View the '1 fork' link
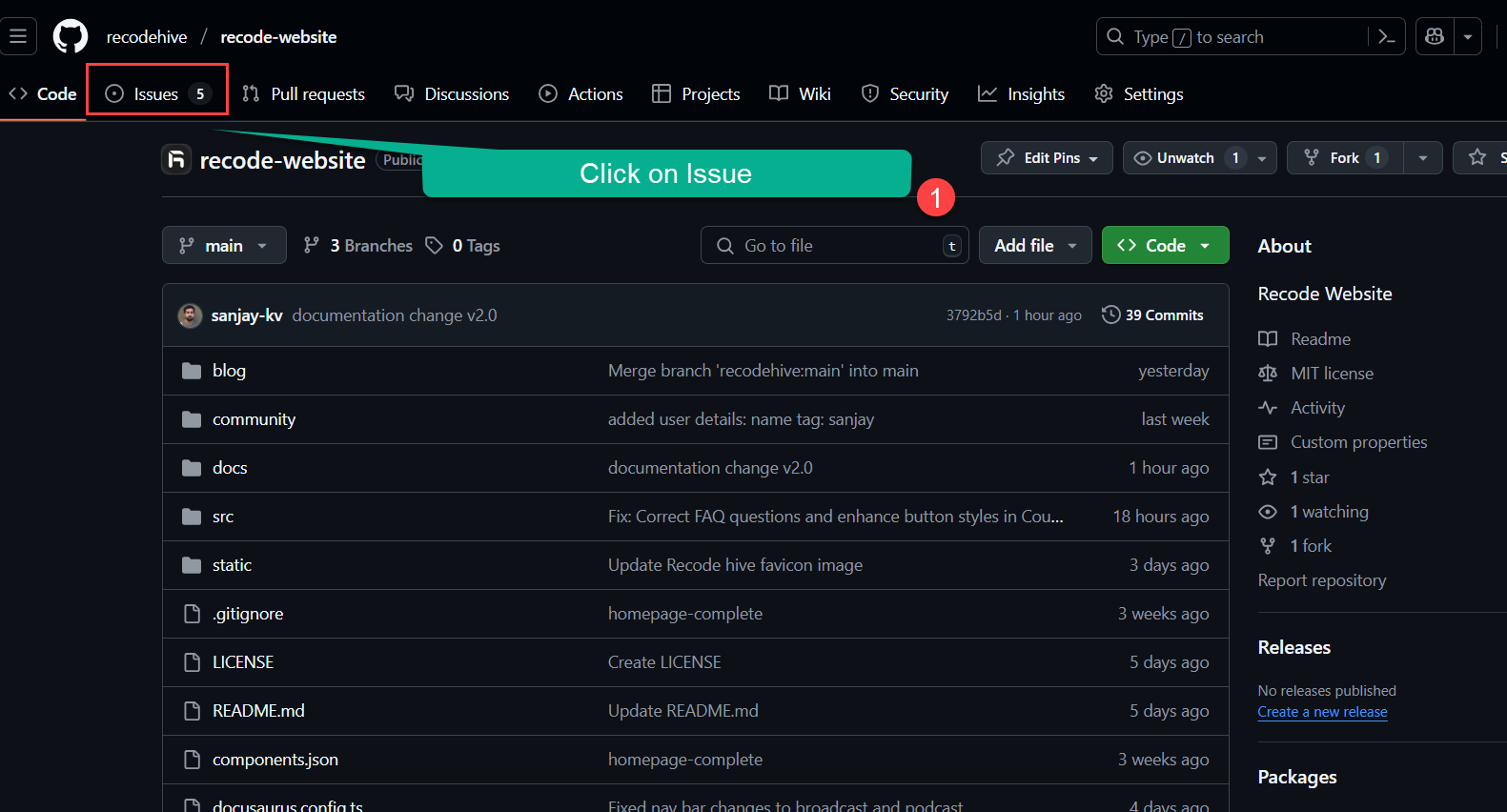Viewport: 1507px width, 812px height. click(1294, 546)
